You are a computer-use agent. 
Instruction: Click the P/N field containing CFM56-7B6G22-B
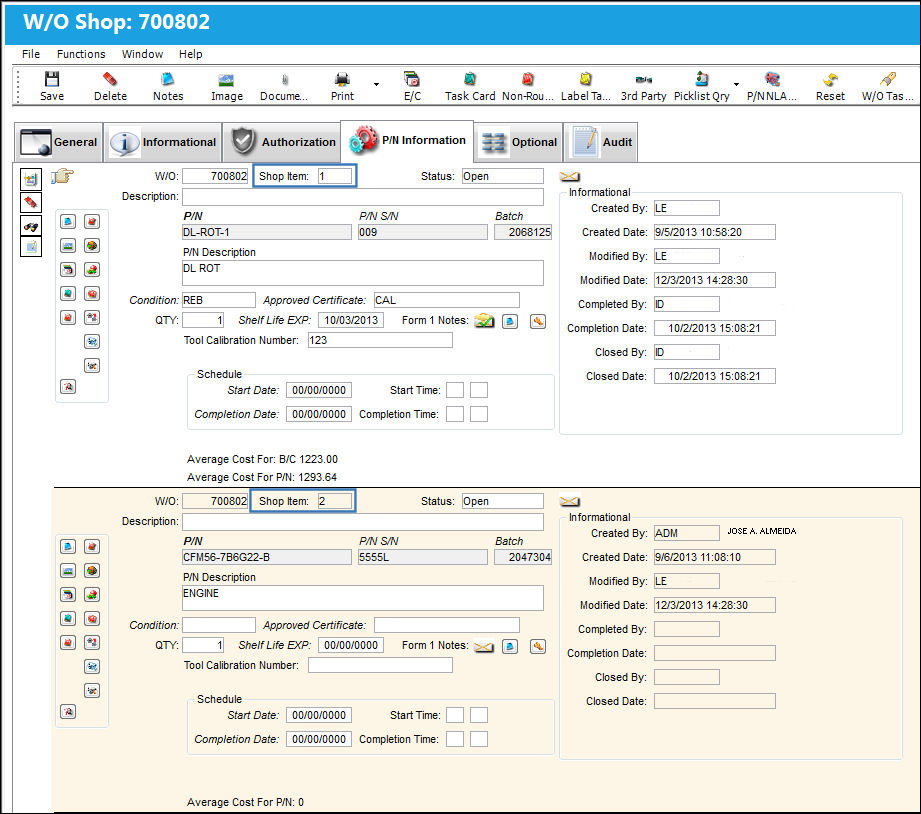click(267, 557)
